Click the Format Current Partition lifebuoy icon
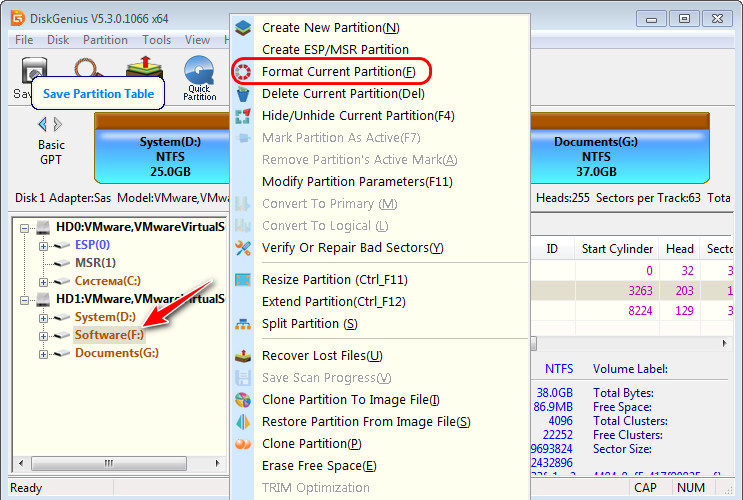 point(243,72)
